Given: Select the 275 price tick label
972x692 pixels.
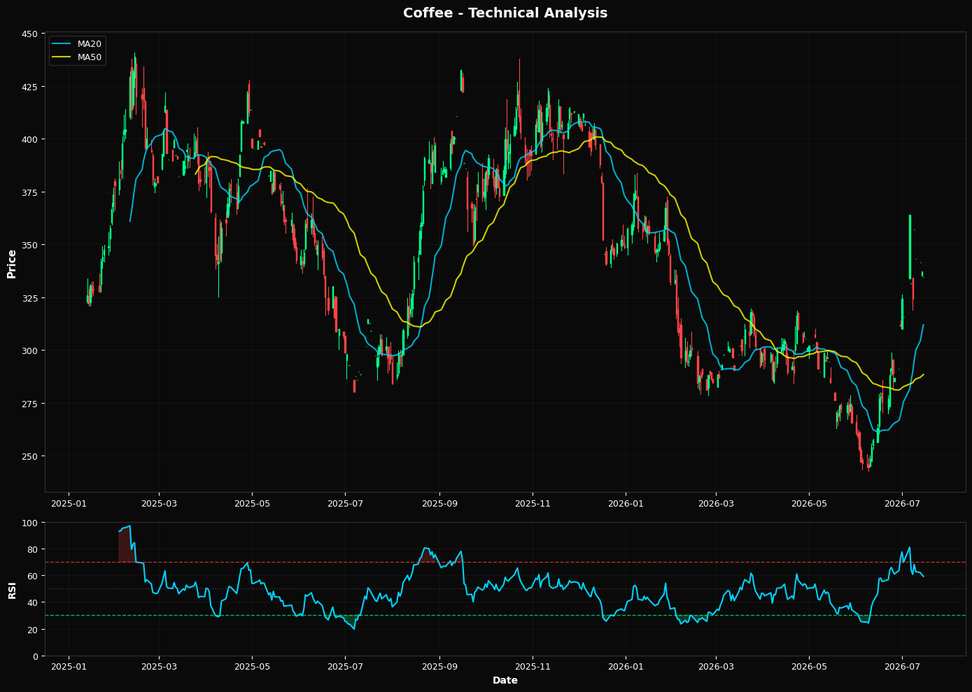Looking at the screenshot, I should point(30,404).
